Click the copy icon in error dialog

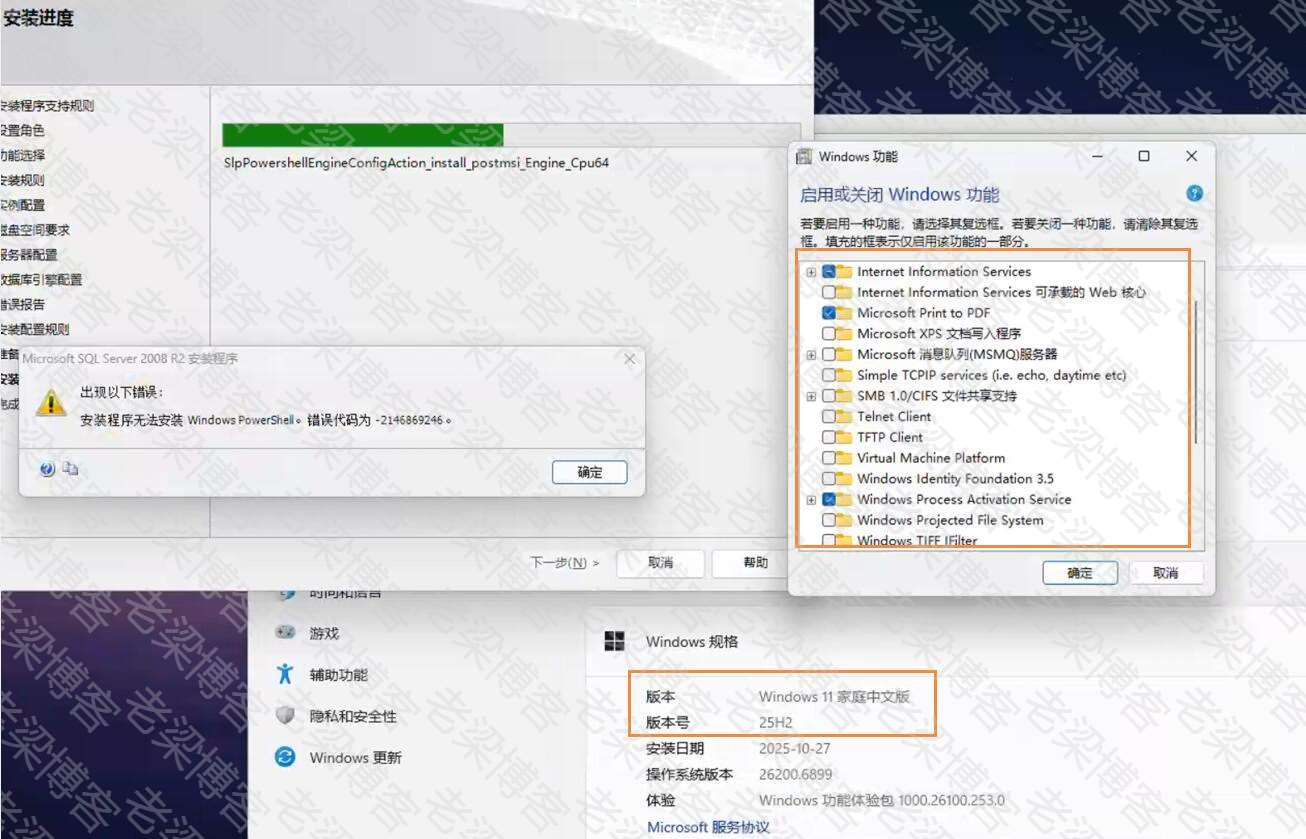point(70,468)
